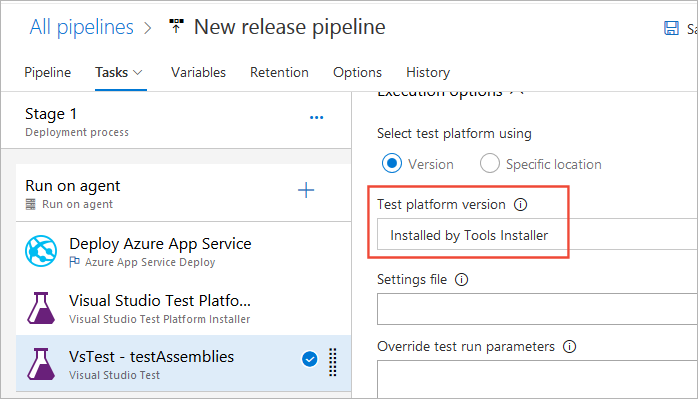
Task: Click the Visual Studio Test Platform flask icon
Action: click(41, 308)
